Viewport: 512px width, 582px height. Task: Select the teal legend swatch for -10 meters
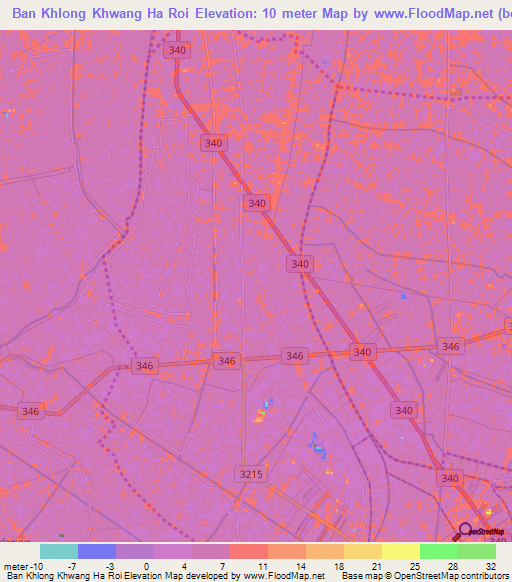pos(59,552)
